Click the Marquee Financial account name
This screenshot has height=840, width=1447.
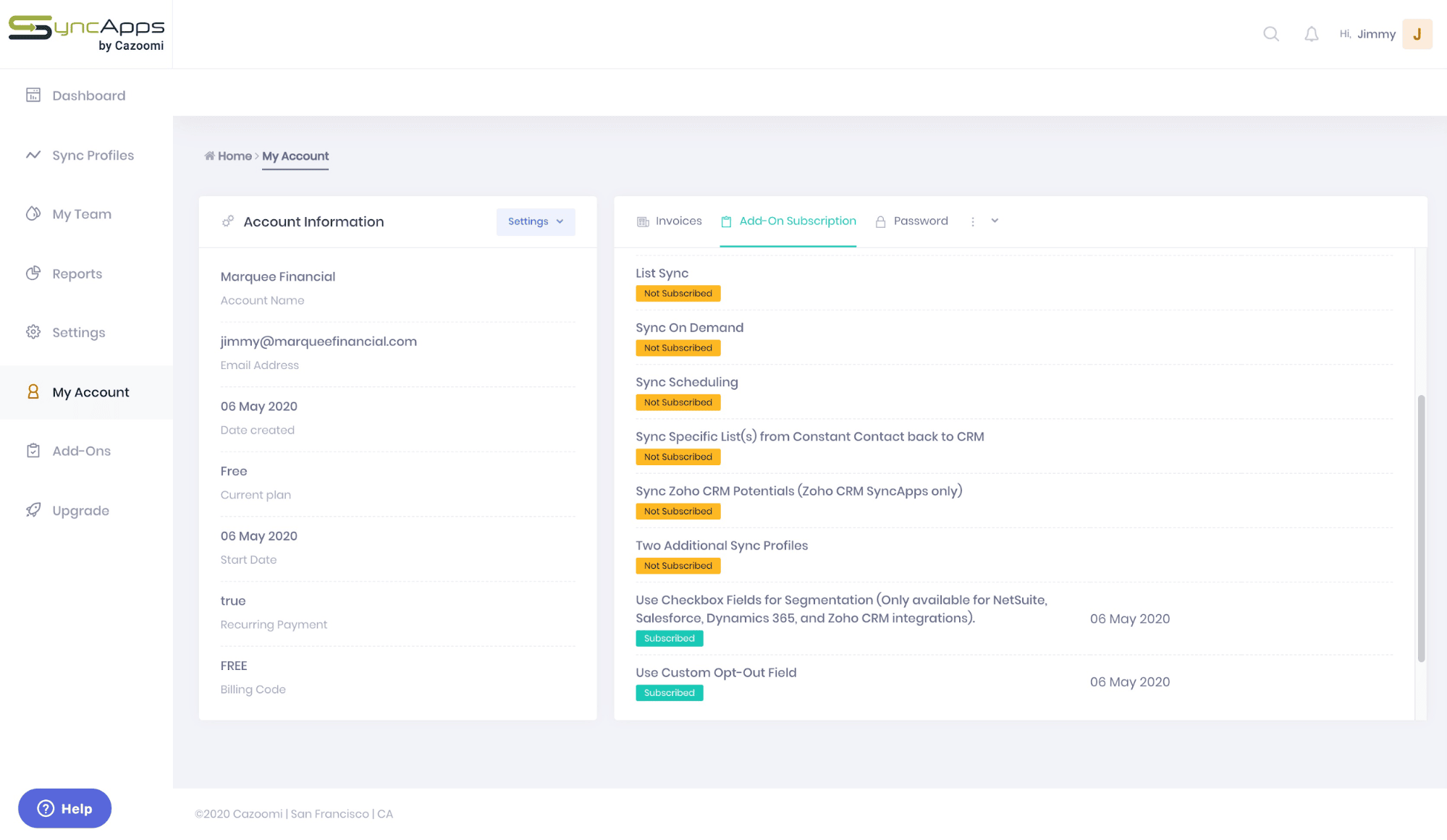pyautogui.click(x=278, y=276)
